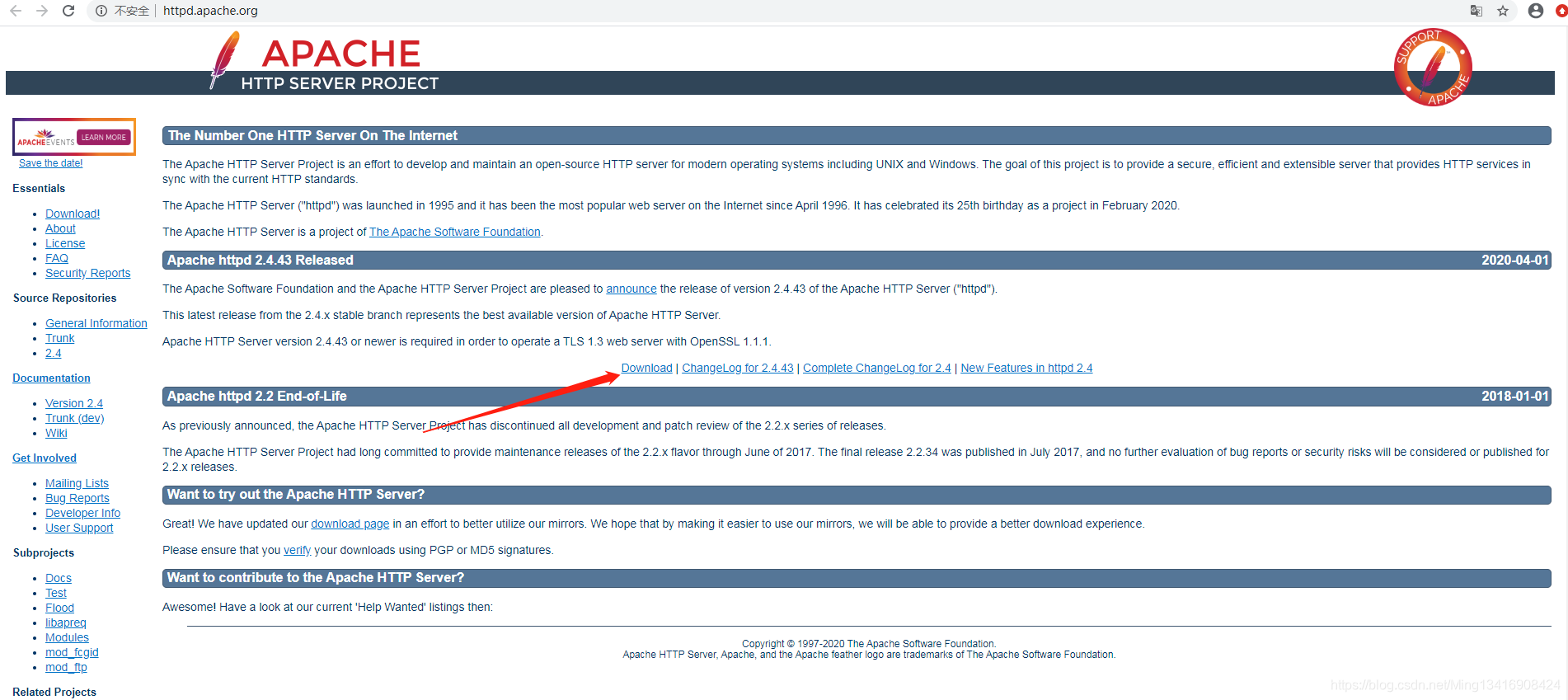
Task: Click the translate page icon
Action: pos(1476,11)
